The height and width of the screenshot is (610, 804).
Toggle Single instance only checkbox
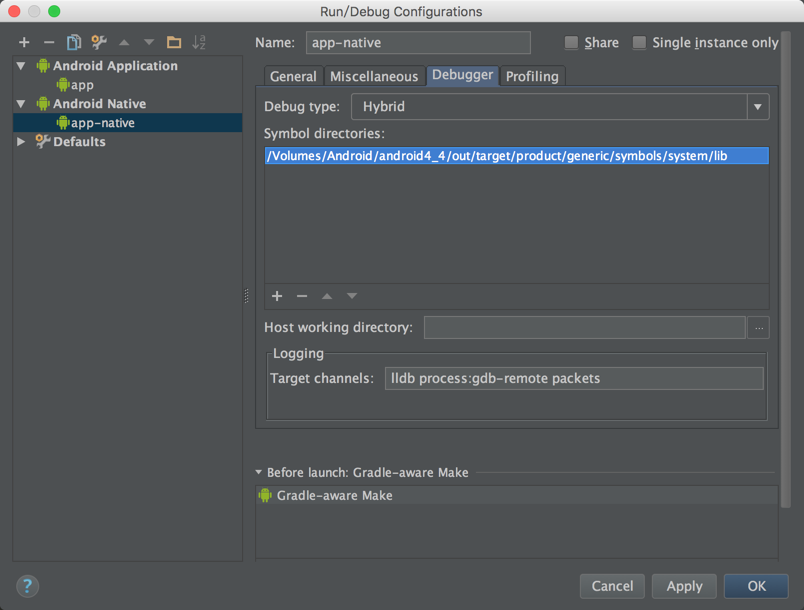(x=639, y=43)
